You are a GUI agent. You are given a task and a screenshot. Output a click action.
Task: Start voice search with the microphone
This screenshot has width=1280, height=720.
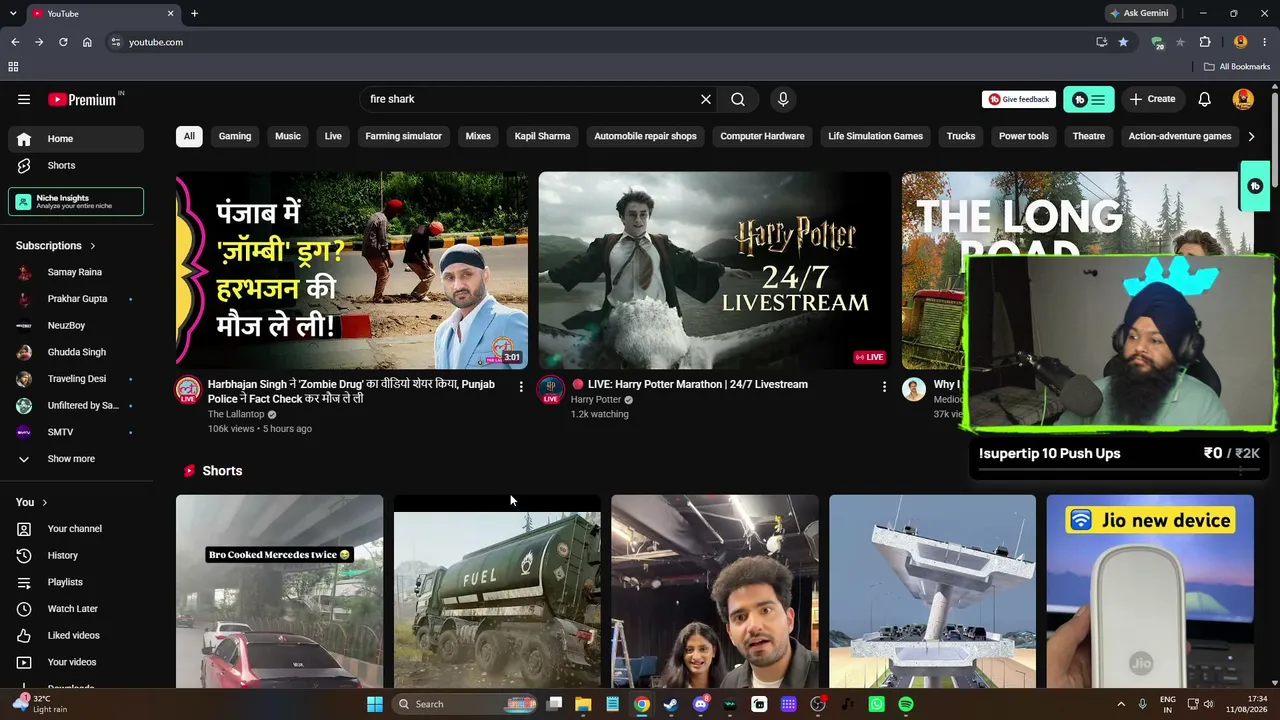click(x=783, y=99)
